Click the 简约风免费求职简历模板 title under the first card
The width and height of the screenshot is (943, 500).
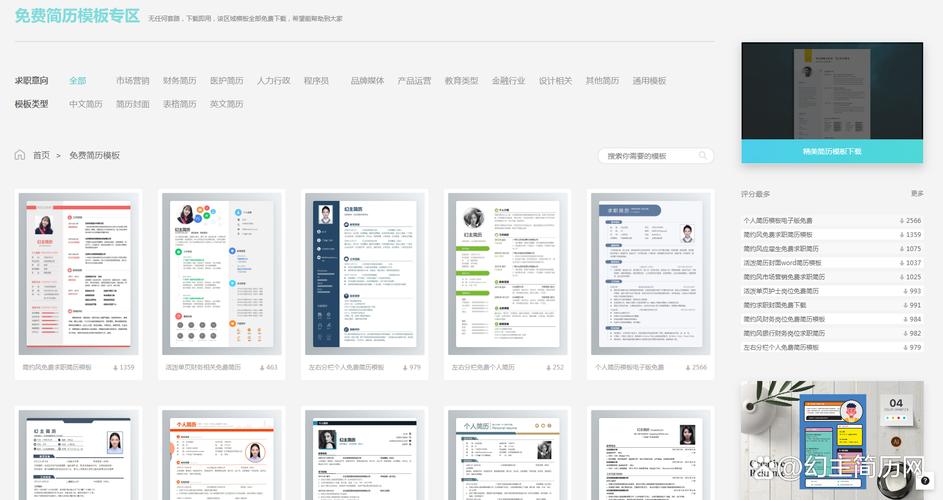57,367
